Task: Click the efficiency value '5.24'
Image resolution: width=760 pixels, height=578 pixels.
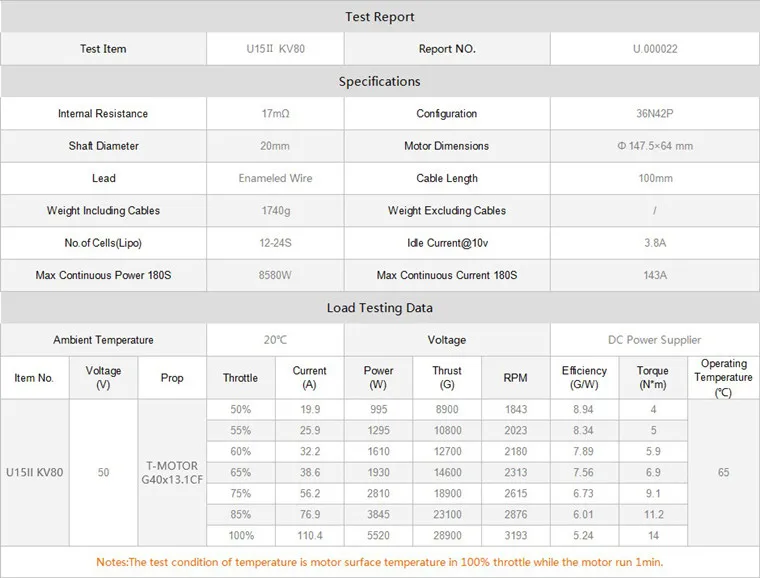Action: pyautogui.click(x=584, y=535)
